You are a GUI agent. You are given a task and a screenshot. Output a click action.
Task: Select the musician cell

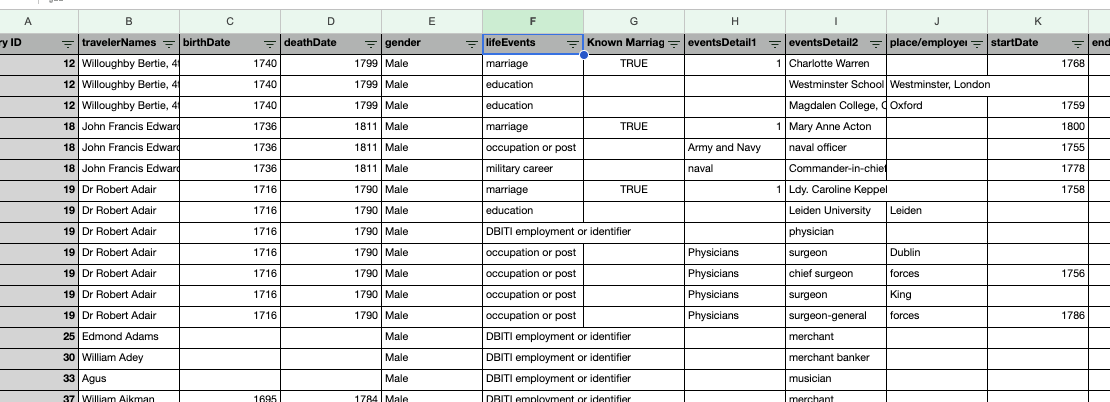click(835, 379)
